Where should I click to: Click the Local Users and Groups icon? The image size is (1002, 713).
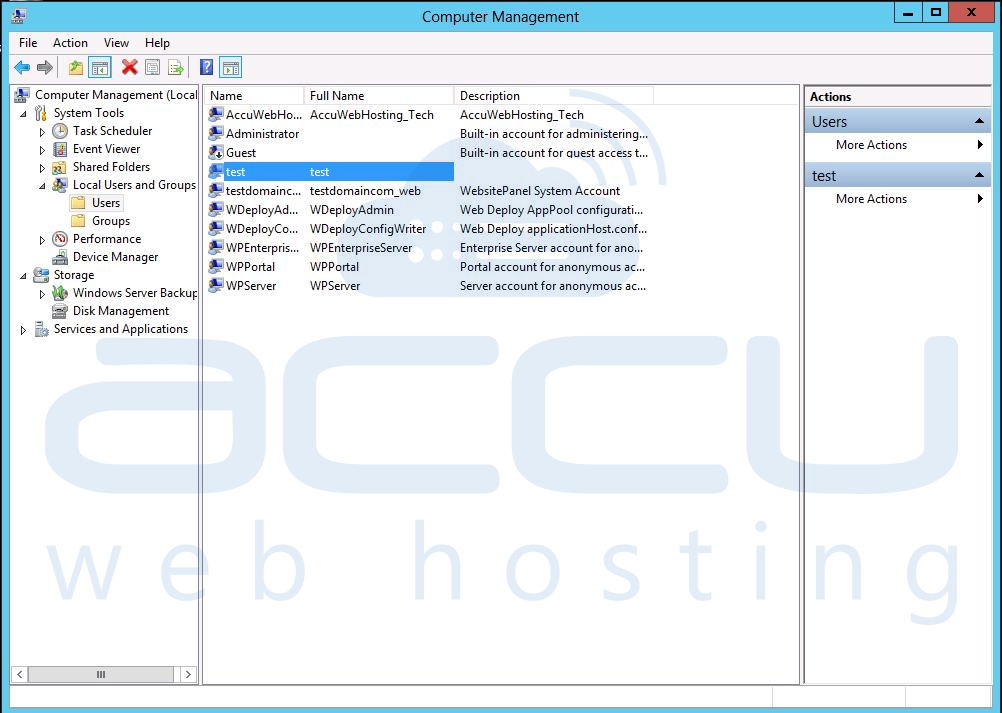pos(60,185)
